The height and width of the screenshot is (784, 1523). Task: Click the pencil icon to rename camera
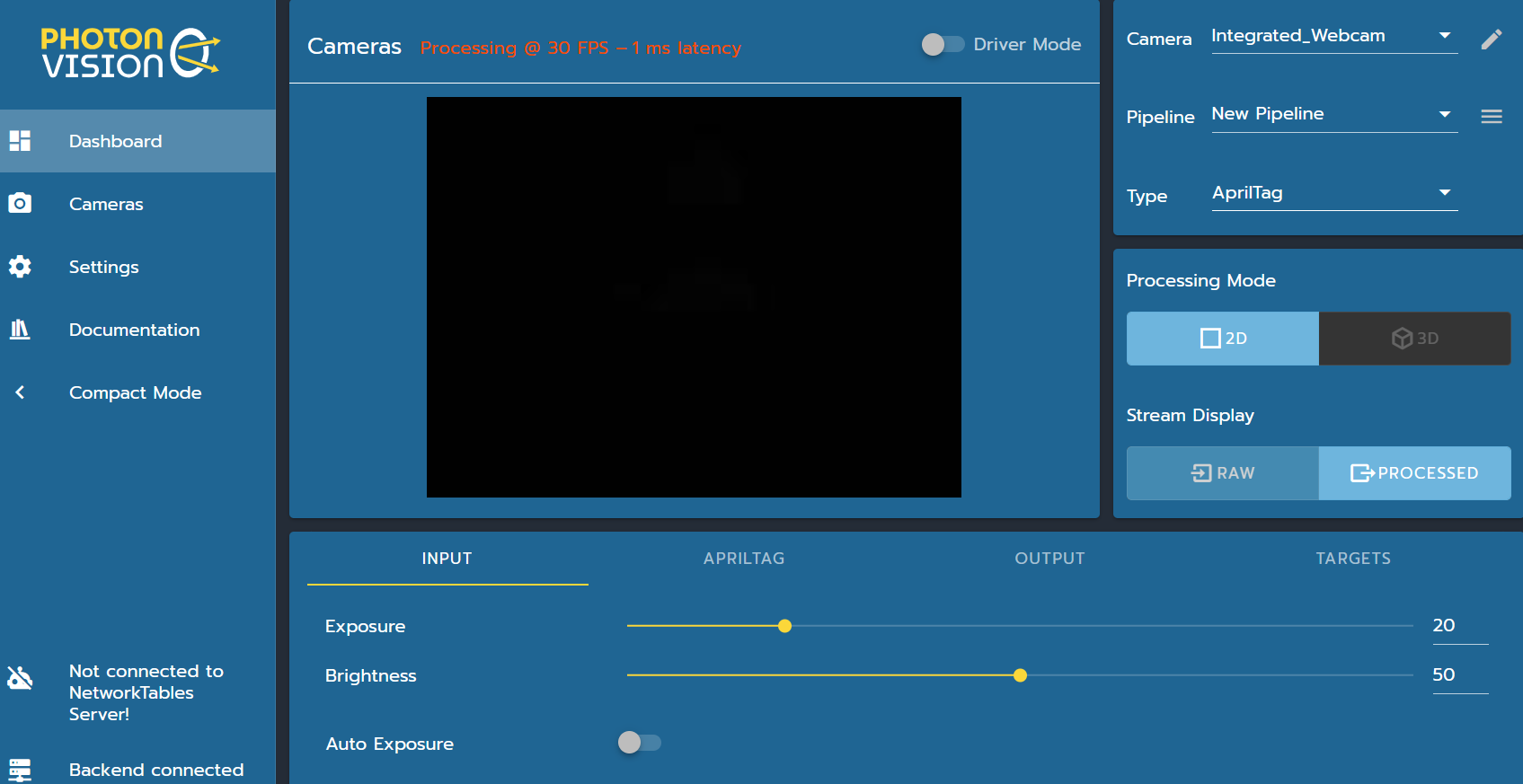(x=1491, y=40)
